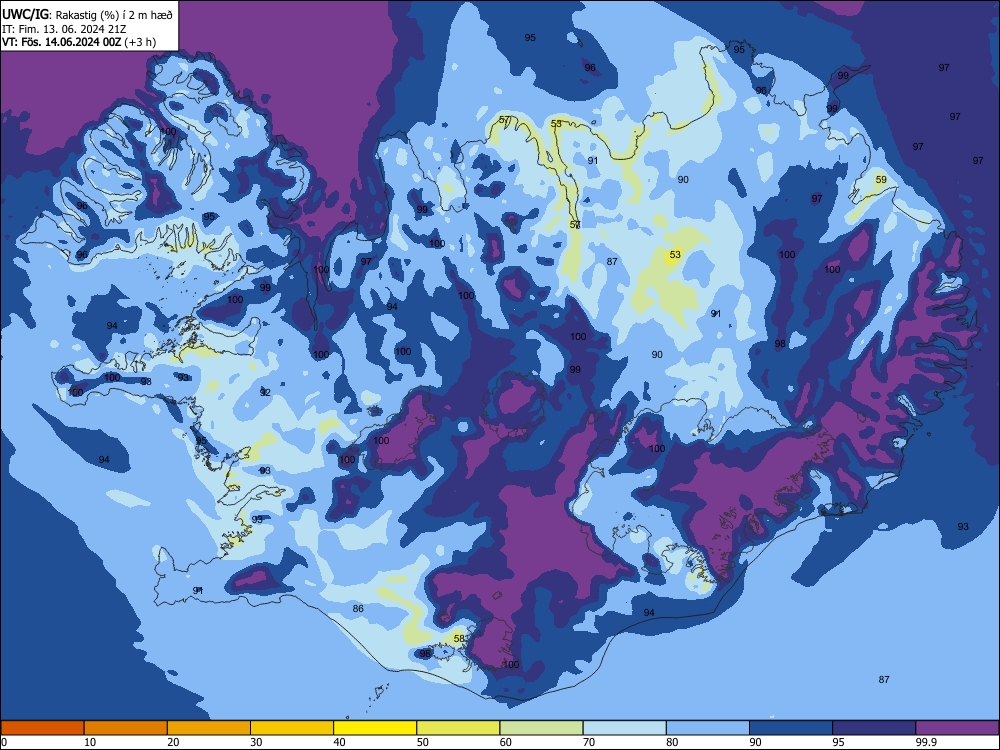The height and width of the screenshot is (750, 1000).
Task: Click the '99.9' legend tick label
Action: click(x=926, y=742)
